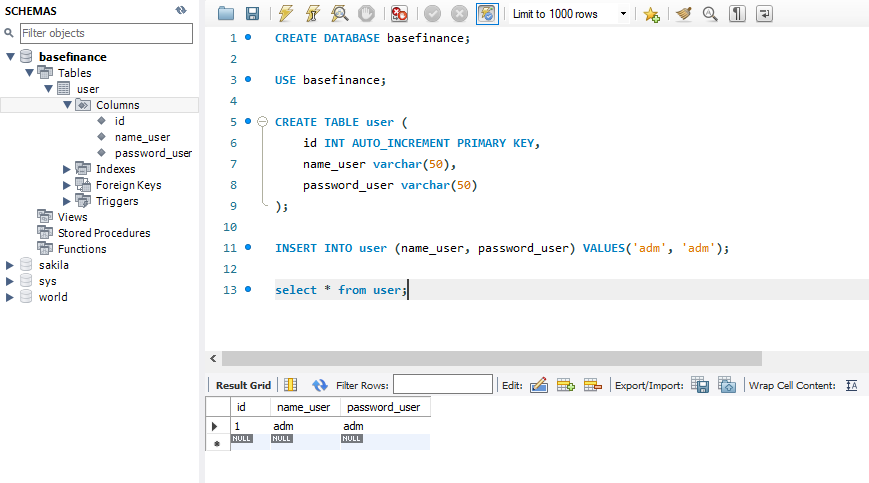Expand the sys schema
869x483 pixels.
[9, 281]
